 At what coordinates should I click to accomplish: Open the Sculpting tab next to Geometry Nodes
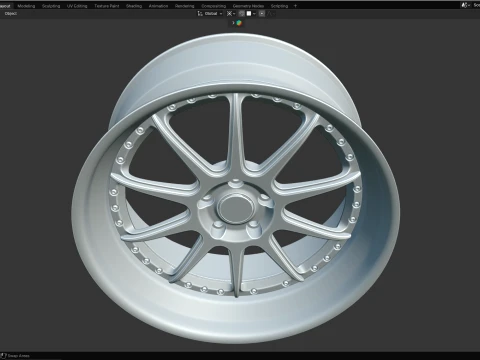pos(279,6)
